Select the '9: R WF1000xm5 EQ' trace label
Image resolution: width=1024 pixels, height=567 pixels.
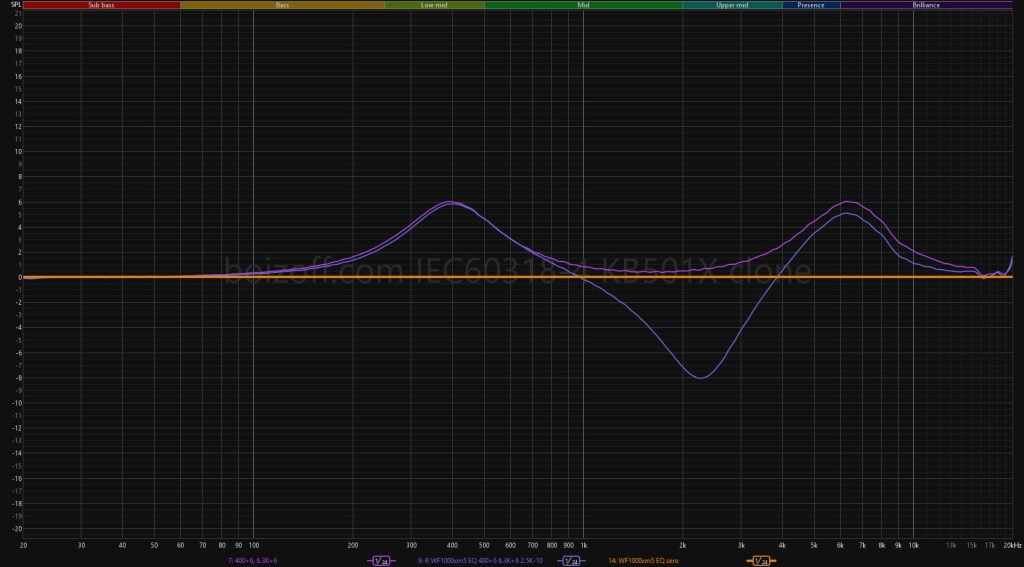tap(479, 561)
